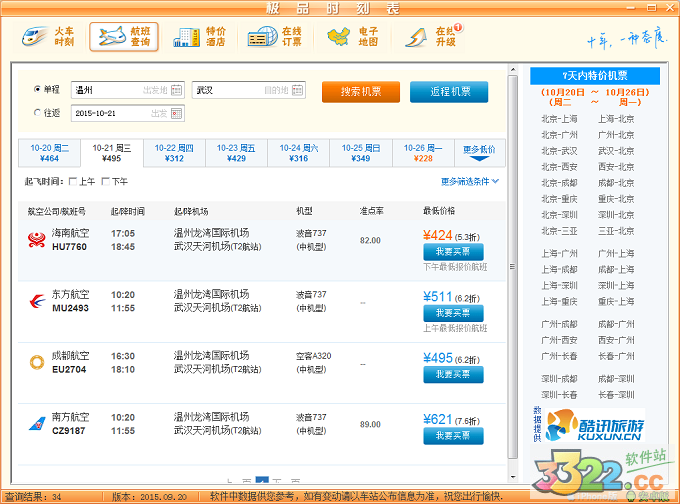Click the calendar icon in departure date field

pyautogui.click(x=177, y=113)
